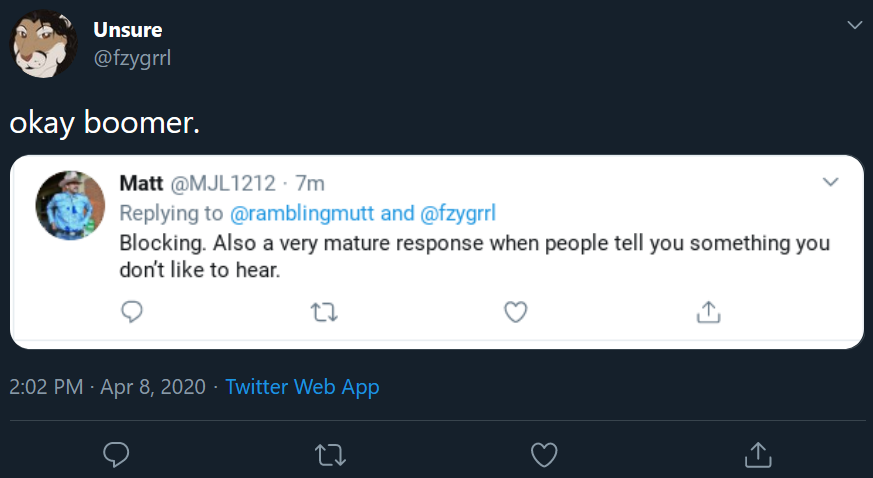Share the main tweet by Unsure
Viewport: 873px width, 478px height.
pos(758,455)
